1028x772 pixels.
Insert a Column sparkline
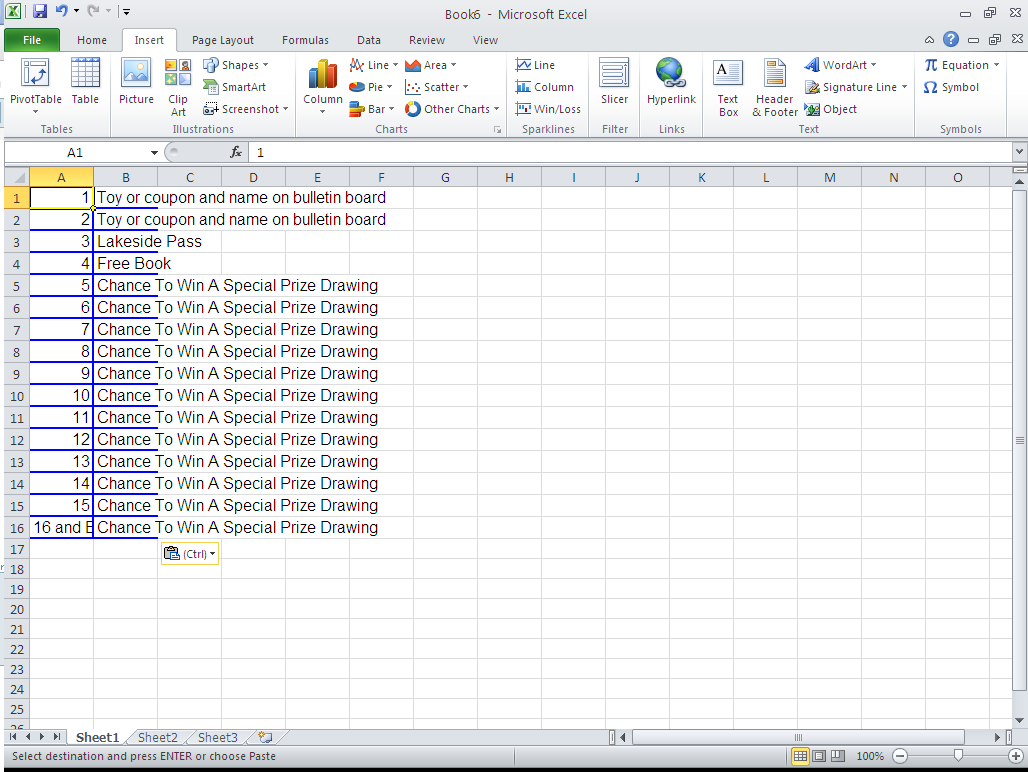544,87
